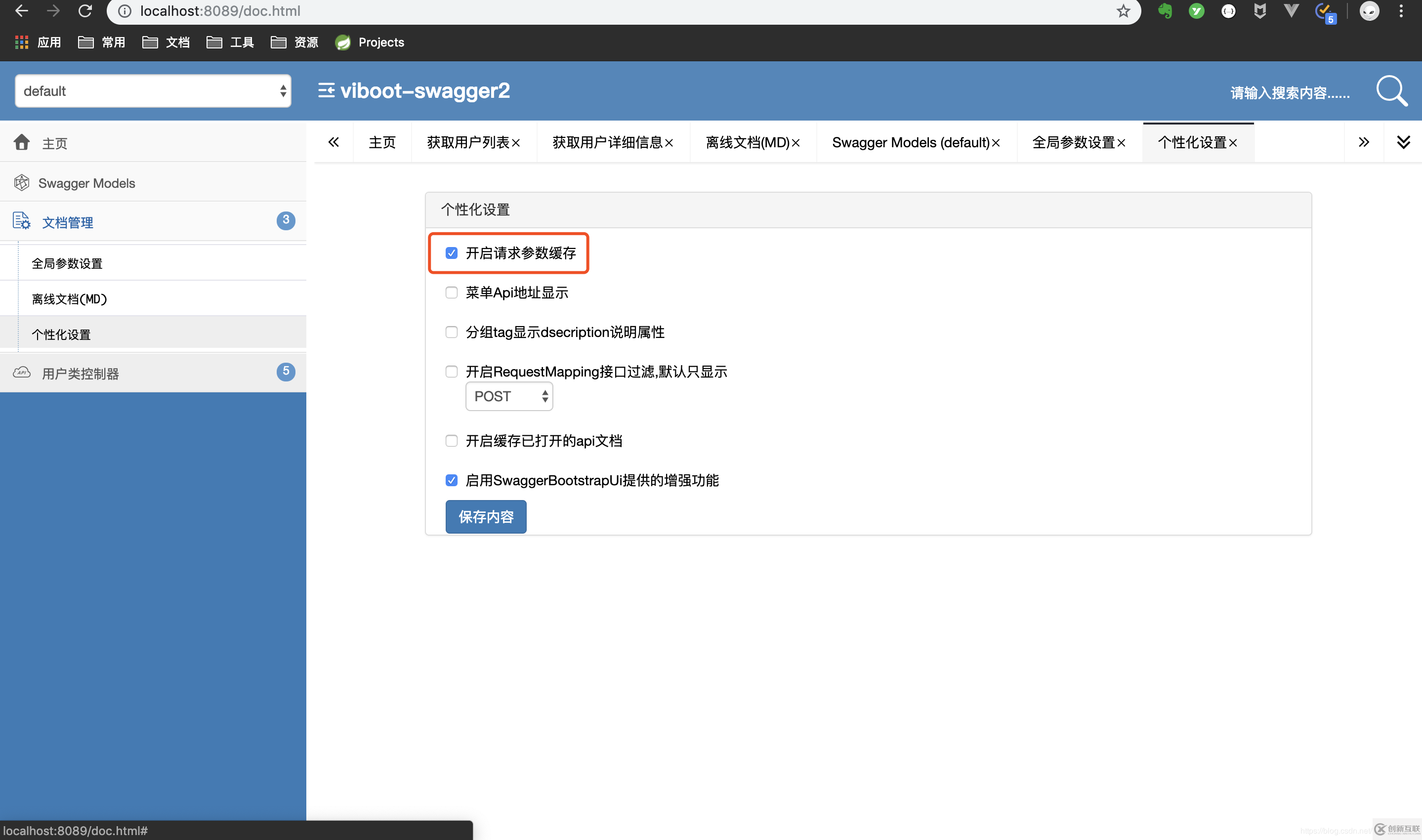The image size is (1422, 840).
Task: Switch to 获取用户列表 tab
Action: [x=468, y=143]
